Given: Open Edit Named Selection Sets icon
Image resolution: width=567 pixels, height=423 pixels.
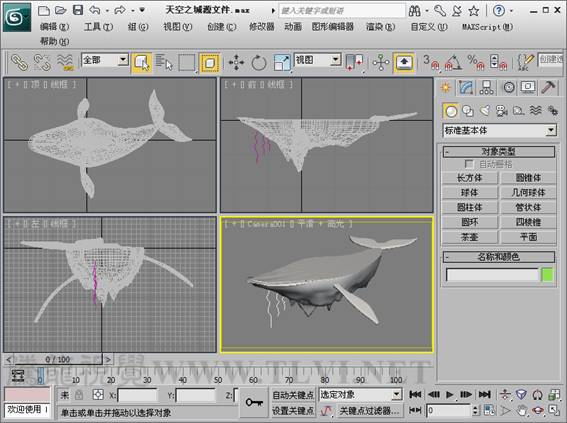Looking at the screenshot, I should tap(525, 63).
